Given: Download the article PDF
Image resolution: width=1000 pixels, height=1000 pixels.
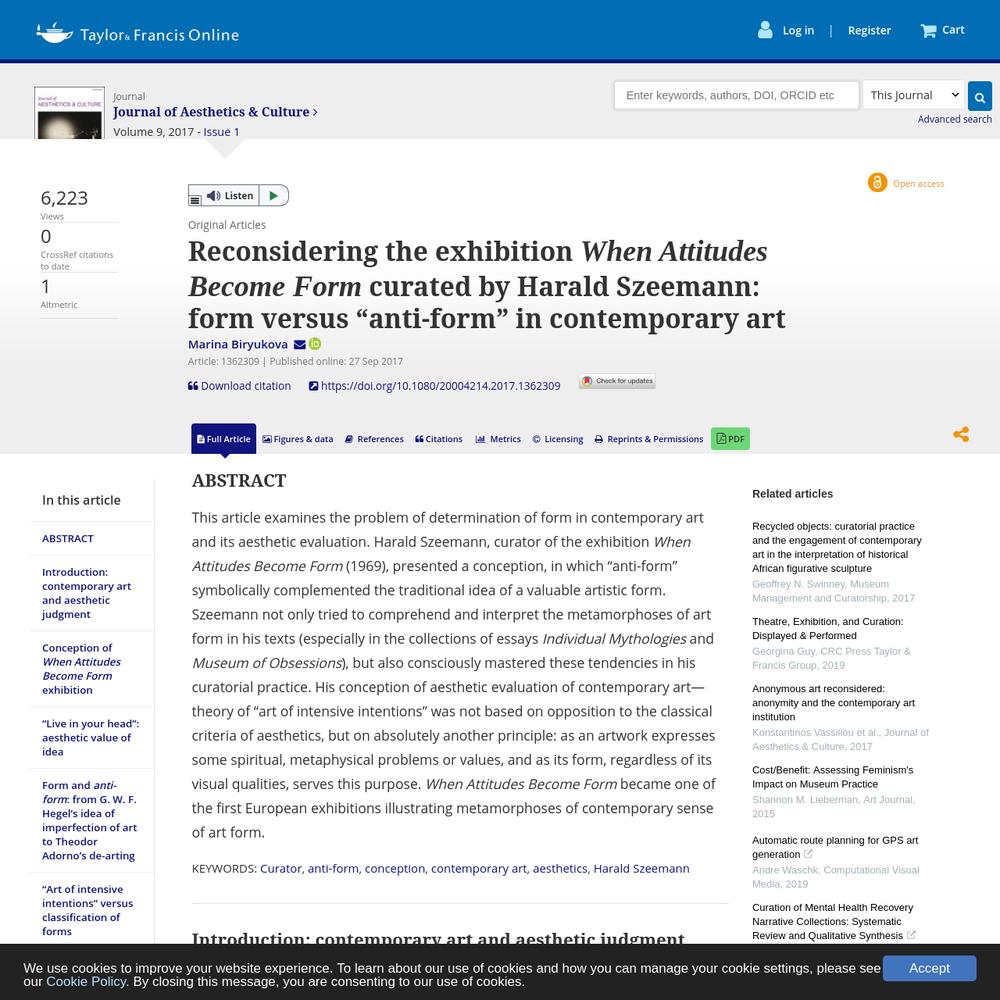Looking at the screenshot, I should point(730,439).
